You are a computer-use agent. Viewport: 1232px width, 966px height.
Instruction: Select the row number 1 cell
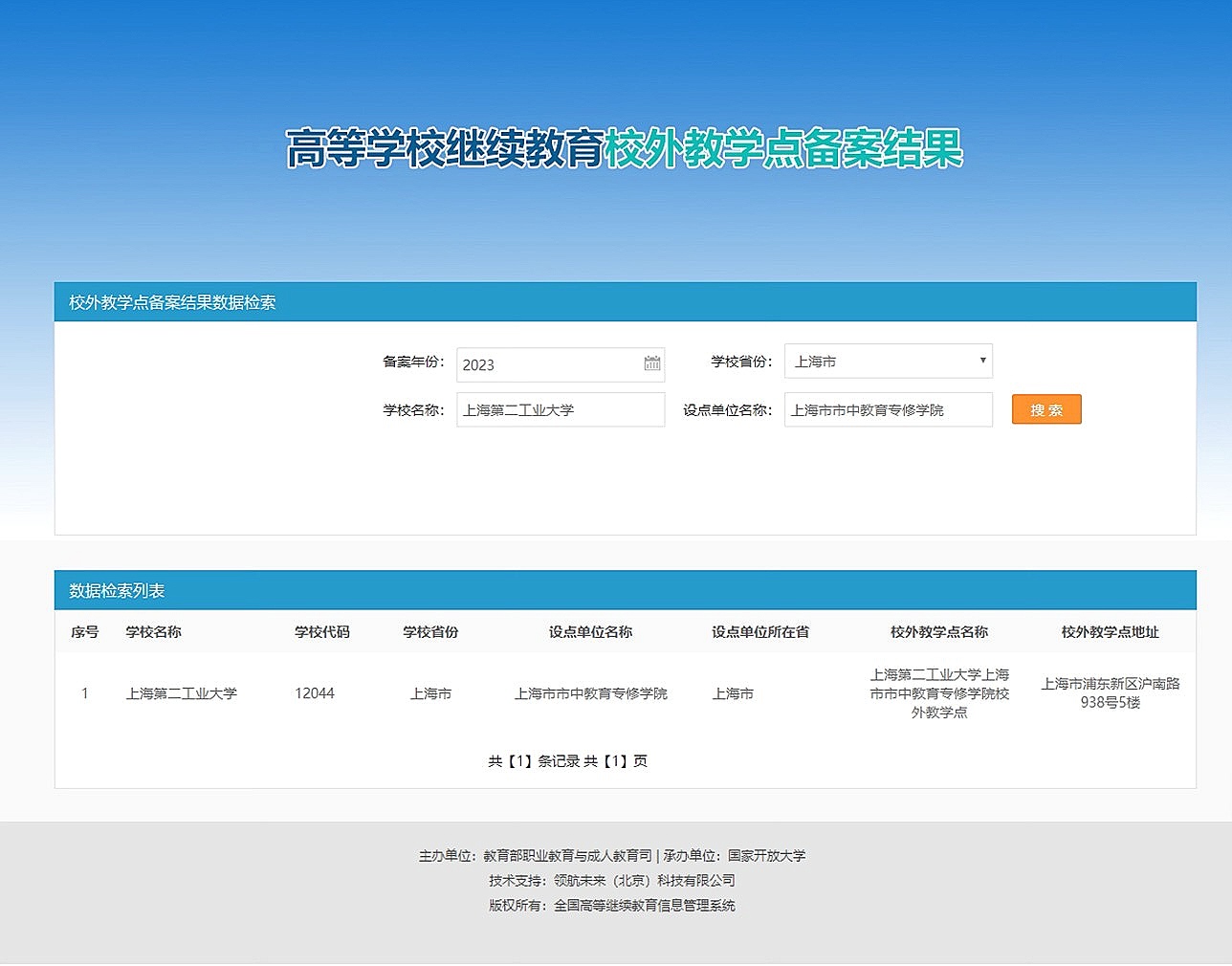85,693
